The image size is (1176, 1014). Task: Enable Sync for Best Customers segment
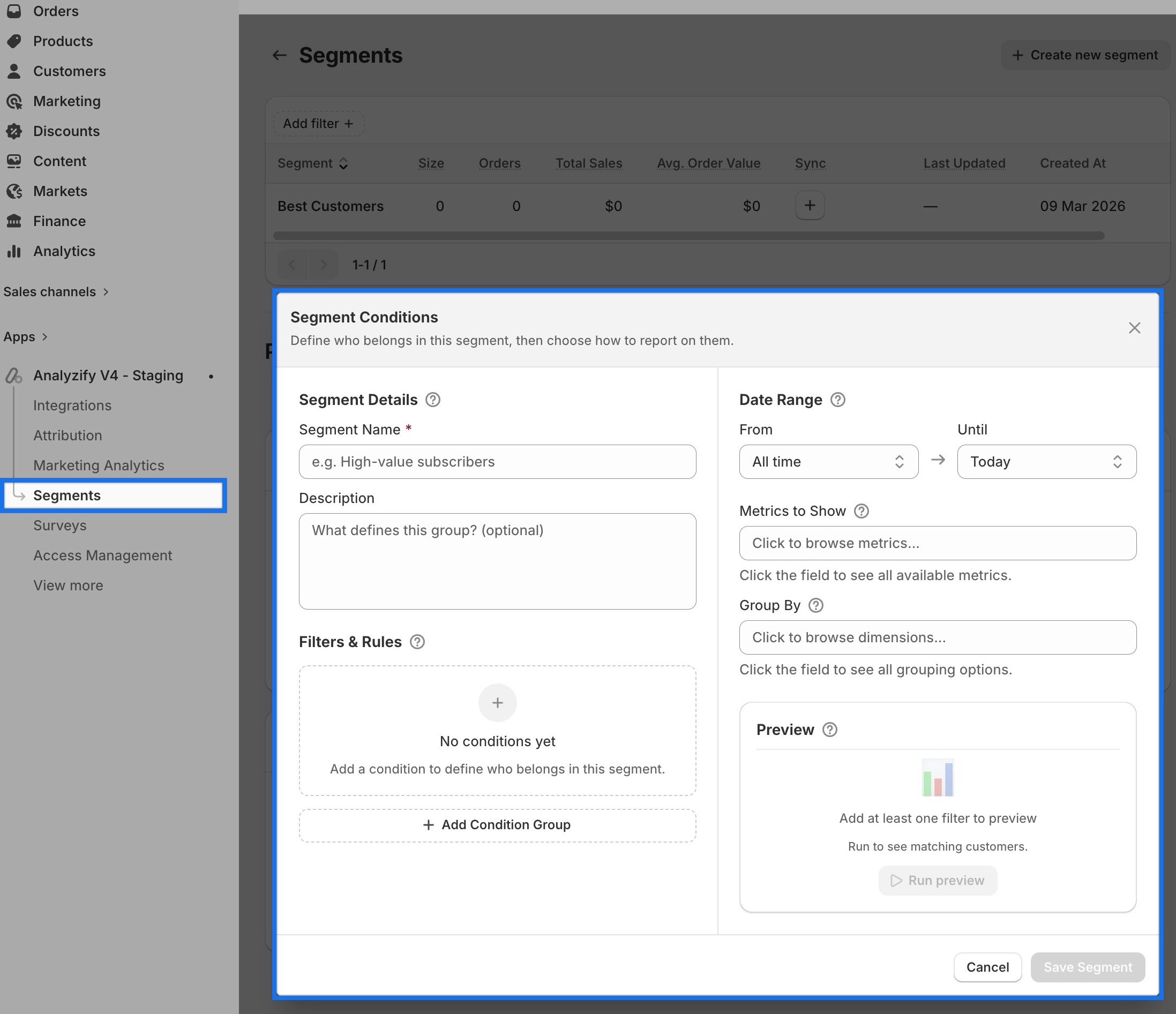coord(810,205)
